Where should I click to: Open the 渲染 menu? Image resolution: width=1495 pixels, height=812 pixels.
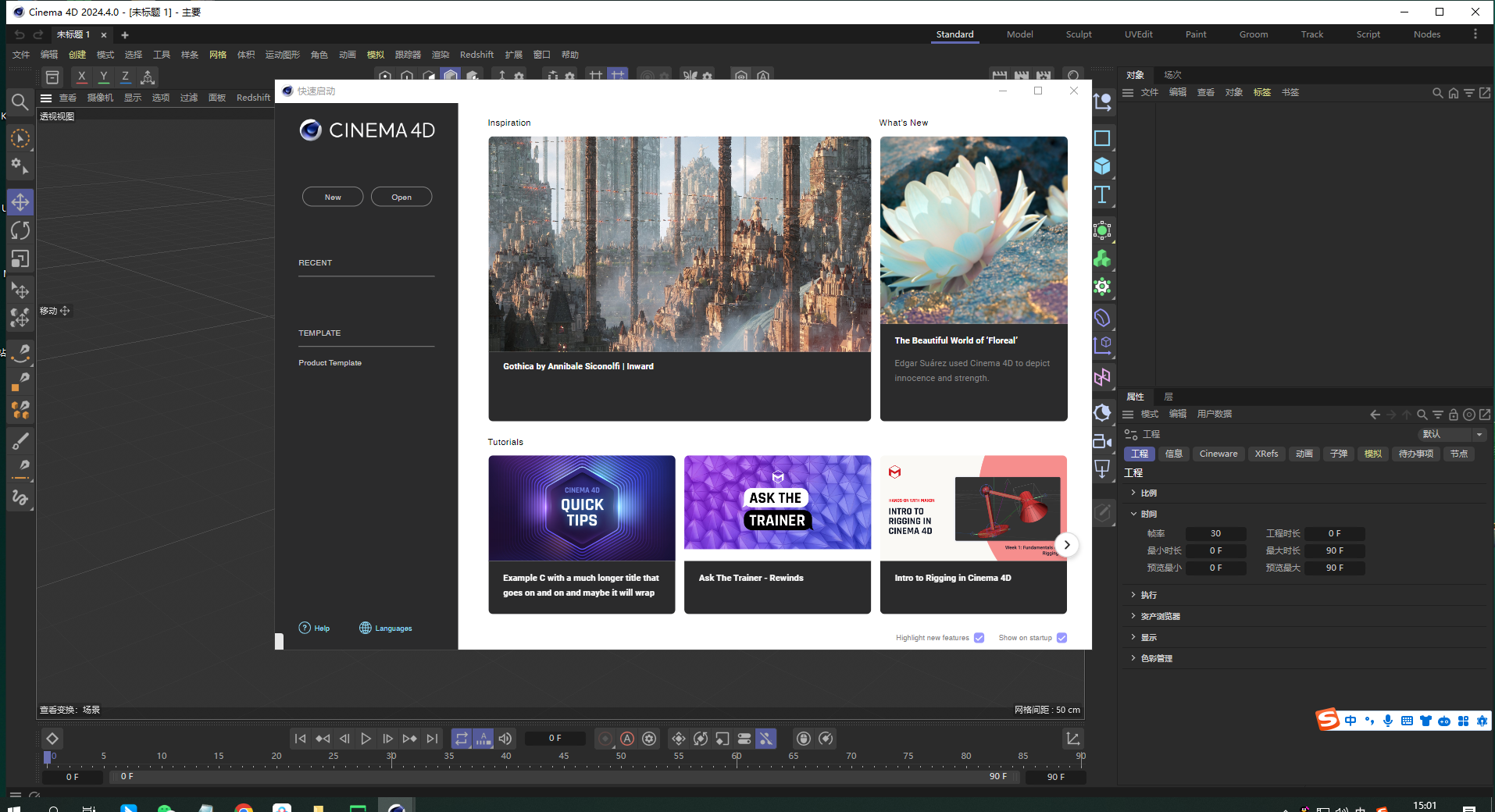[x=440, y=55]
